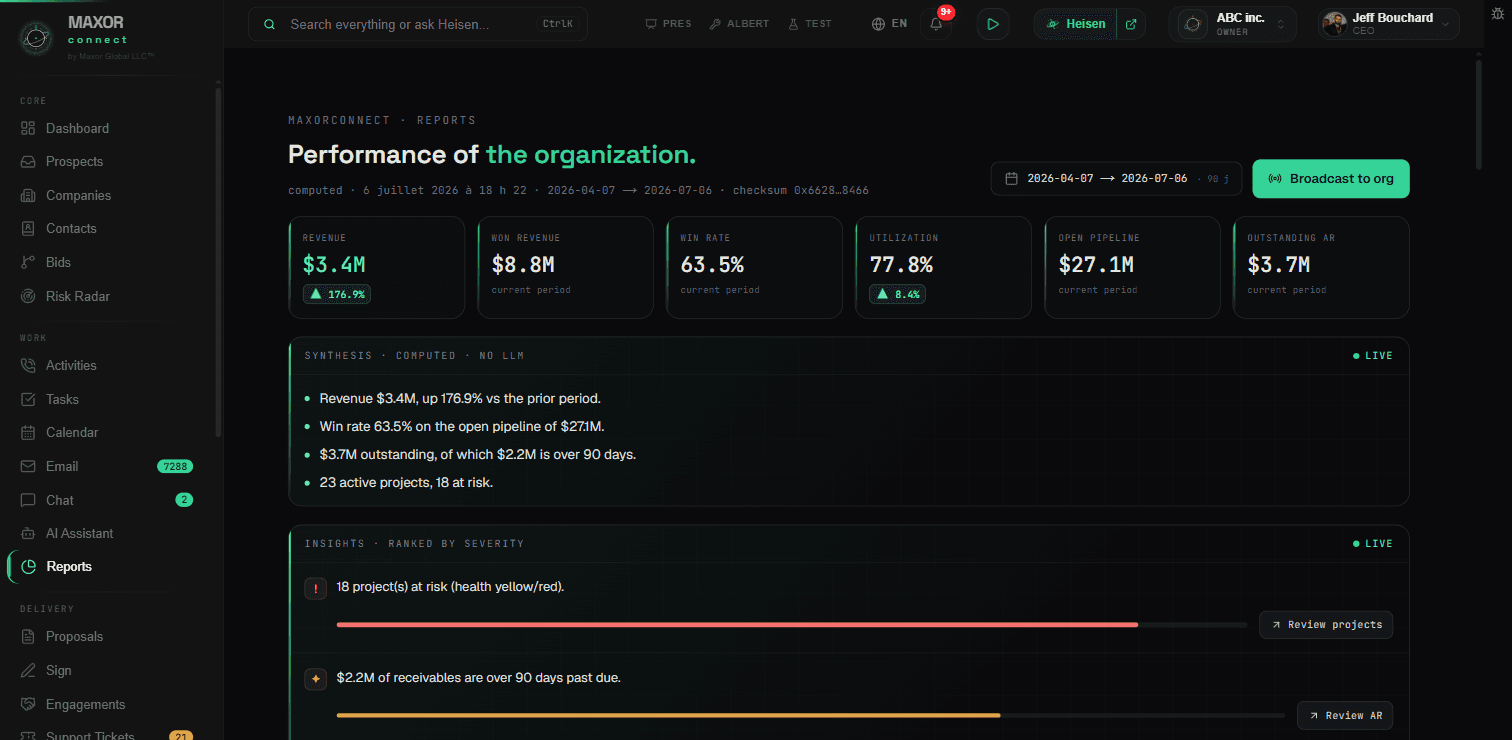Click the Won Revenue $8.8M card

click(565, 268)
